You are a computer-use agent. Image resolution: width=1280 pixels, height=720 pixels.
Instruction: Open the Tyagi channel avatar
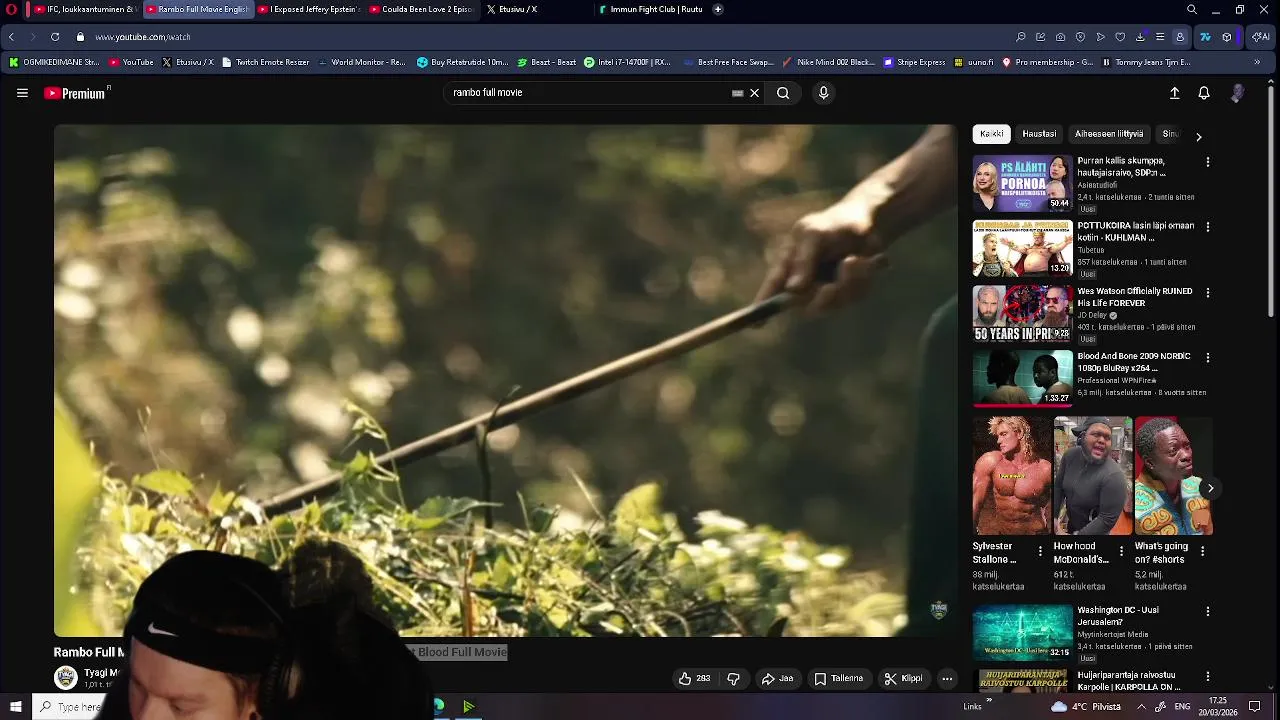[66, 678]
